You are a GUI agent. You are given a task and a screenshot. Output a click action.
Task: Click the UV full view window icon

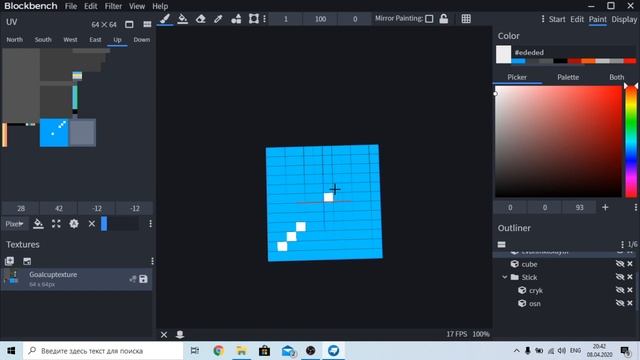click(129, 24)
